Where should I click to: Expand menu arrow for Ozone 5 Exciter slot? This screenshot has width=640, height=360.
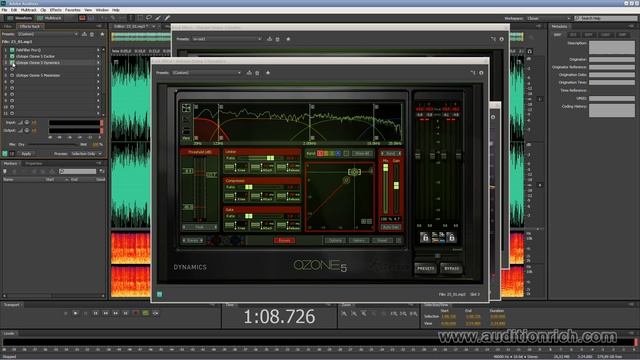pos(98,56)
